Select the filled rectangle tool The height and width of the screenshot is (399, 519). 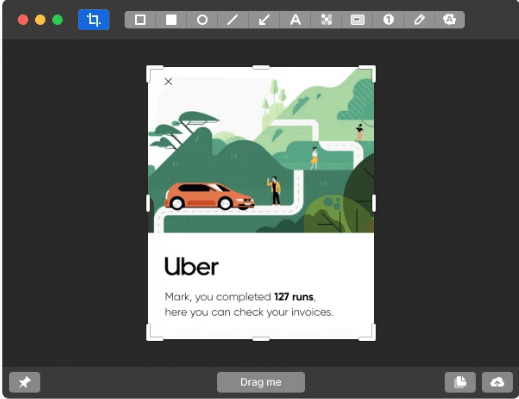[171, 20]
